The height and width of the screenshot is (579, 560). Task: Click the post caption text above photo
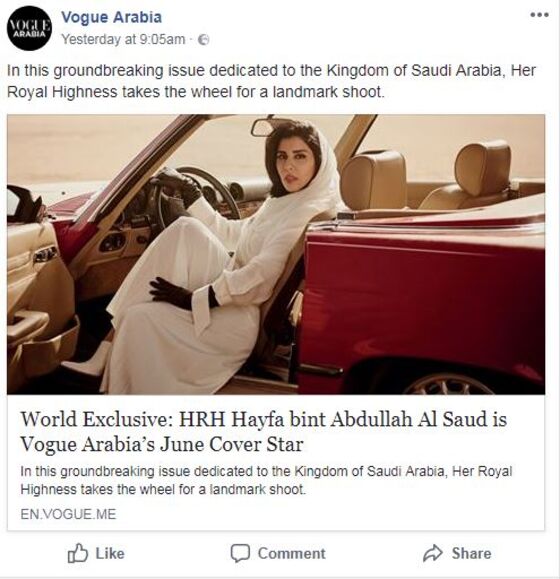[271, 81]
